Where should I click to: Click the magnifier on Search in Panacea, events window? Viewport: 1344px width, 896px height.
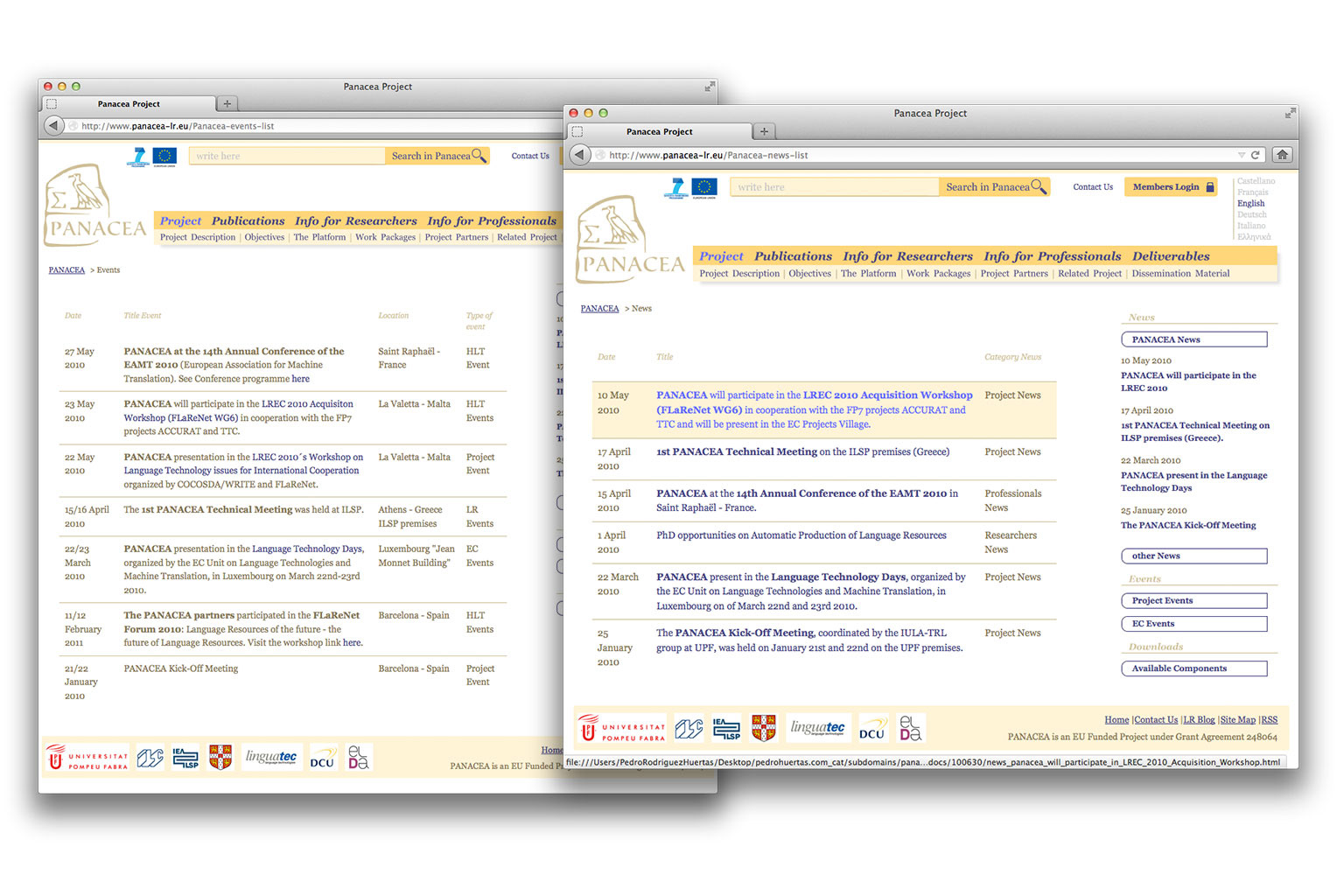pyautogui.click(x=479, y=156)
